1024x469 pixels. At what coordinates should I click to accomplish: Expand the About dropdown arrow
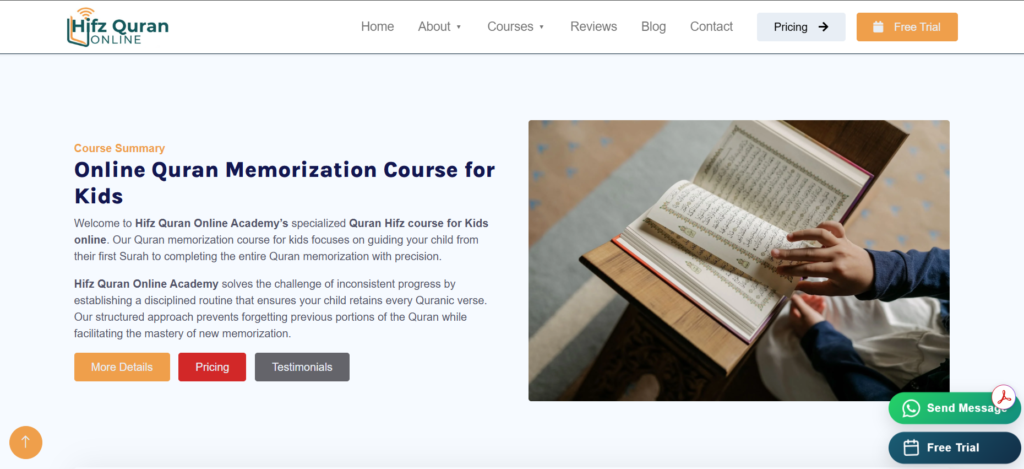click(x=458, y=27)
